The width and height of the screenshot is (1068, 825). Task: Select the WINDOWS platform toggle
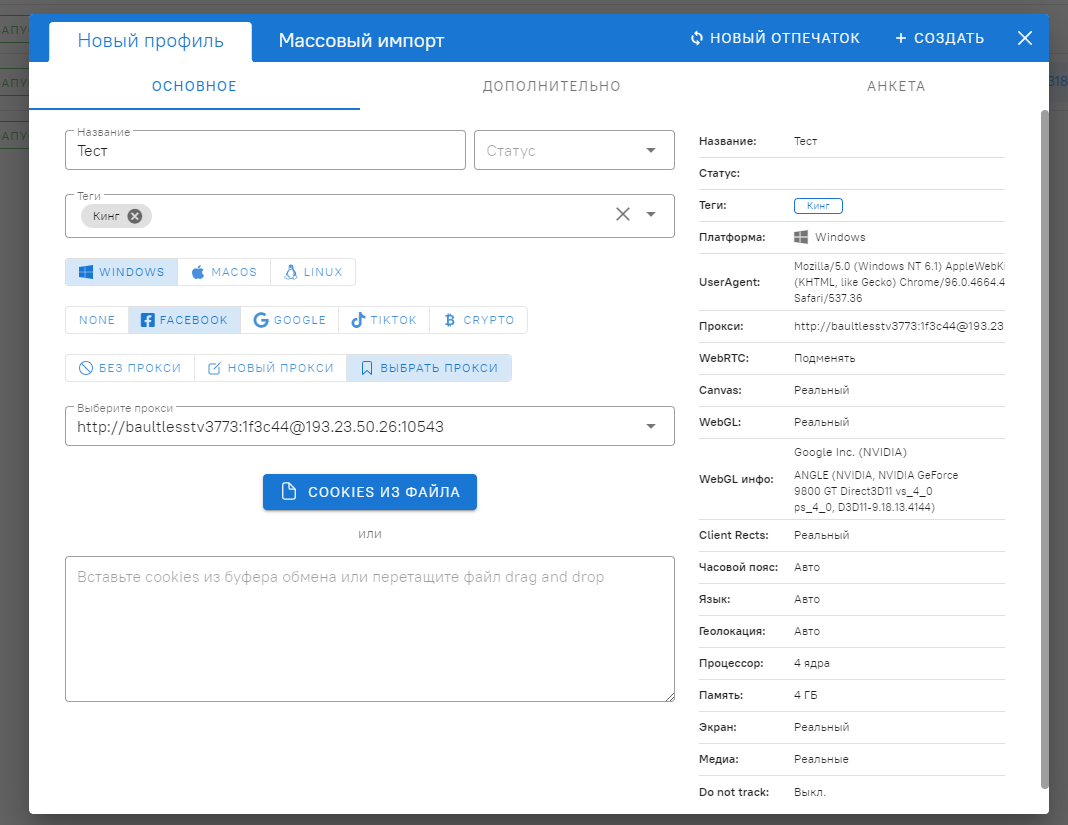121,272
